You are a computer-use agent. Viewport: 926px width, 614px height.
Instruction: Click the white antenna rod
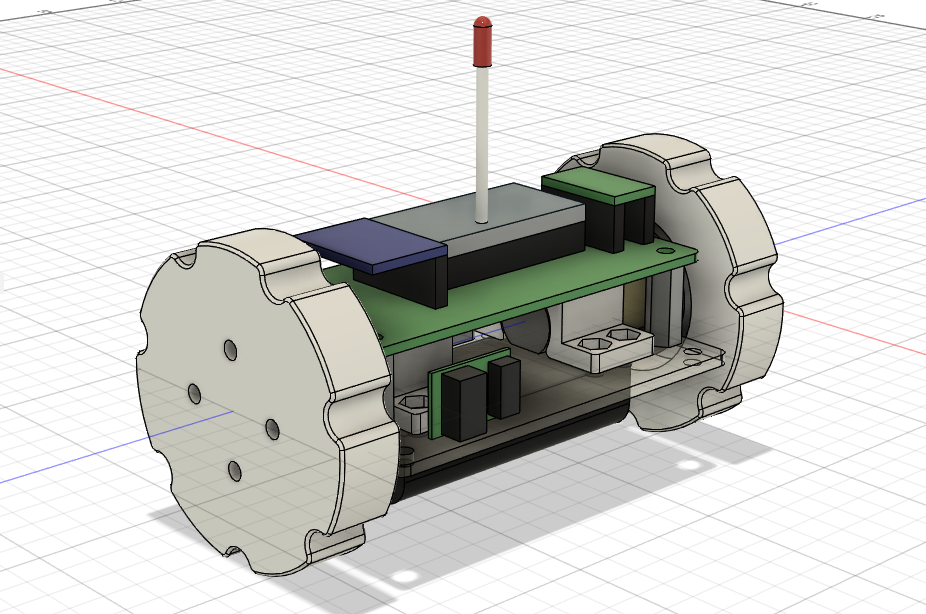click(x=482, y=145)
